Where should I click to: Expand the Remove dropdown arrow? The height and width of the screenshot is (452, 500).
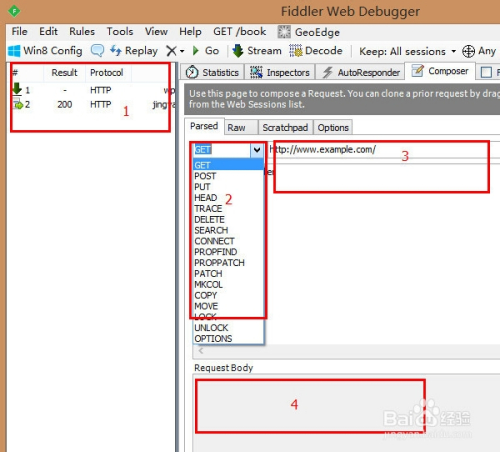182,51
